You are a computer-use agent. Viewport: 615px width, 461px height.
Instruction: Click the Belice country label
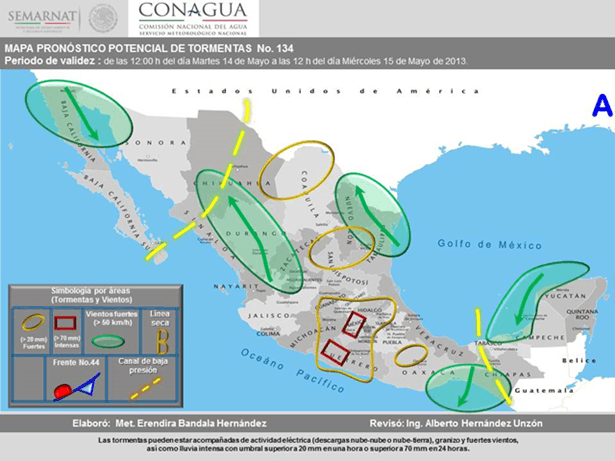pyautogui.click(x=579, y=360)
